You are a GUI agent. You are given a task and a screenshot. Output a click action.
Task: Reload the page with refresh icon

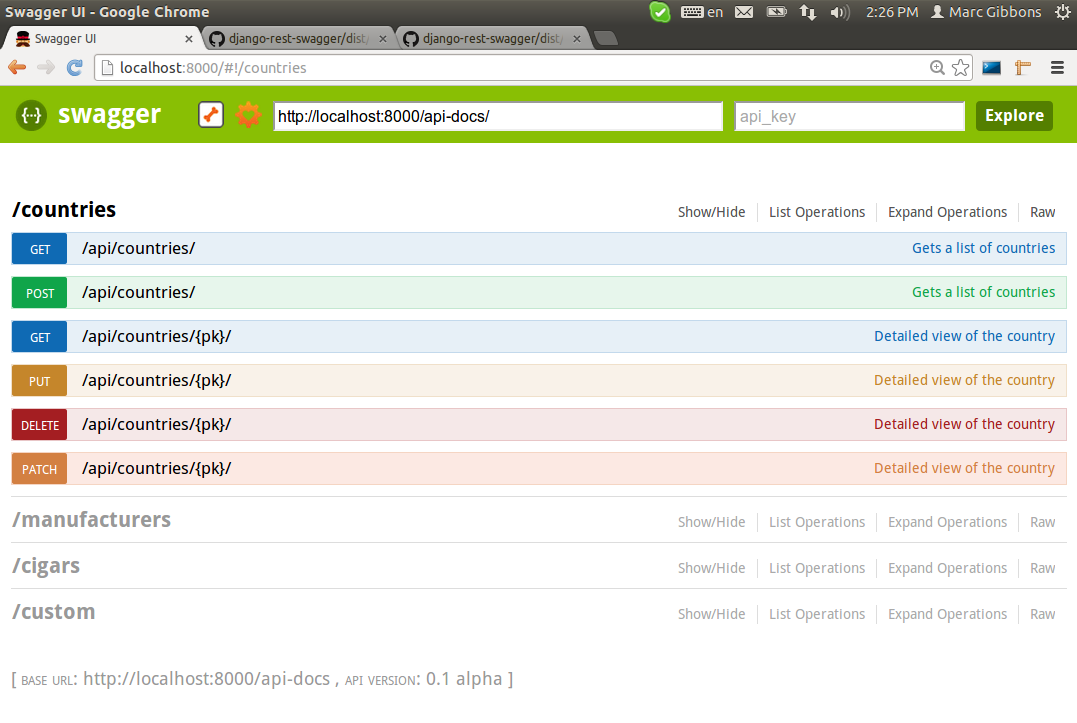(74, 67)
